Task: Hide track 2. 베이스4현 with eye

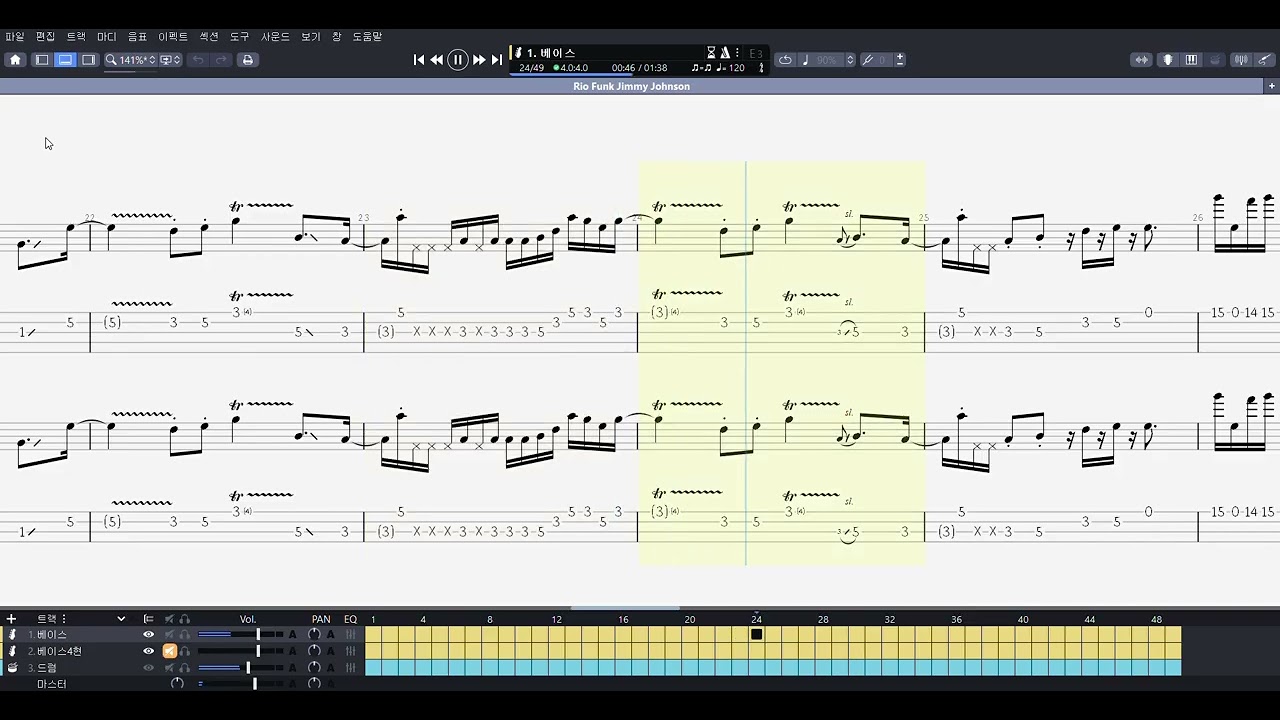Action: 148,651
